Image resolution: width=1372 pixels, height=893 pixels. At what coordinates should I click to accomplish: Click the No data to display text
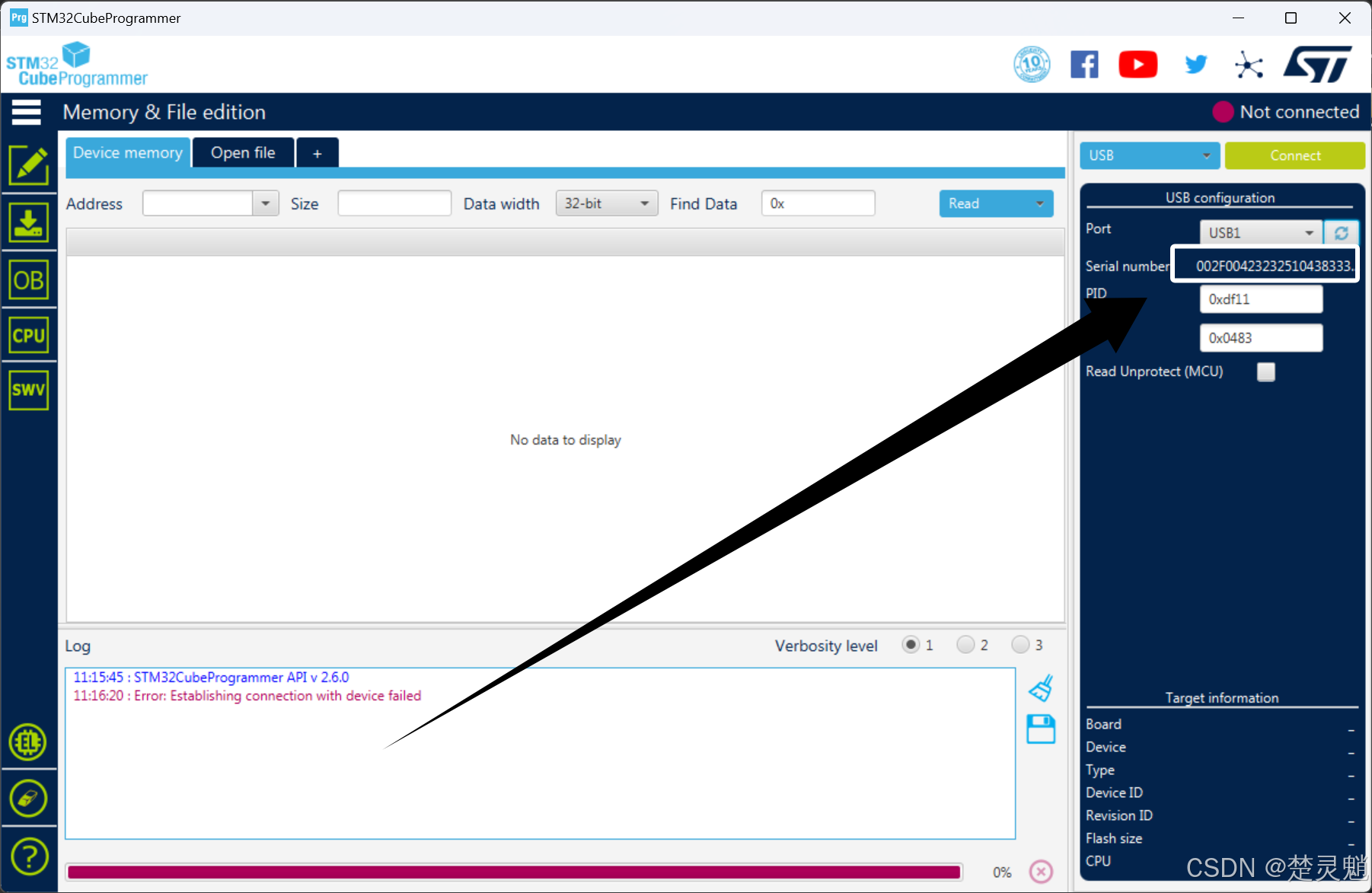[565, 440]
